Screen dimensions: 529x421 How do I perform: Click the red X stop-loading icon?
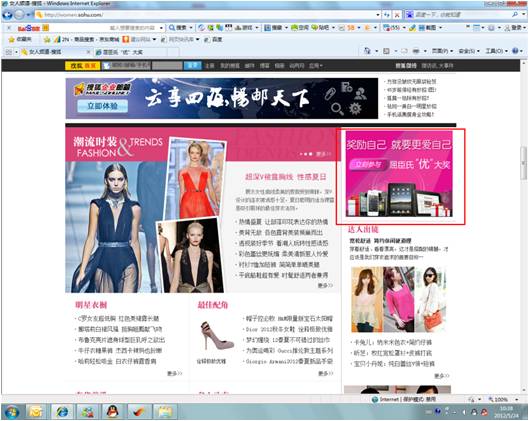397,15
